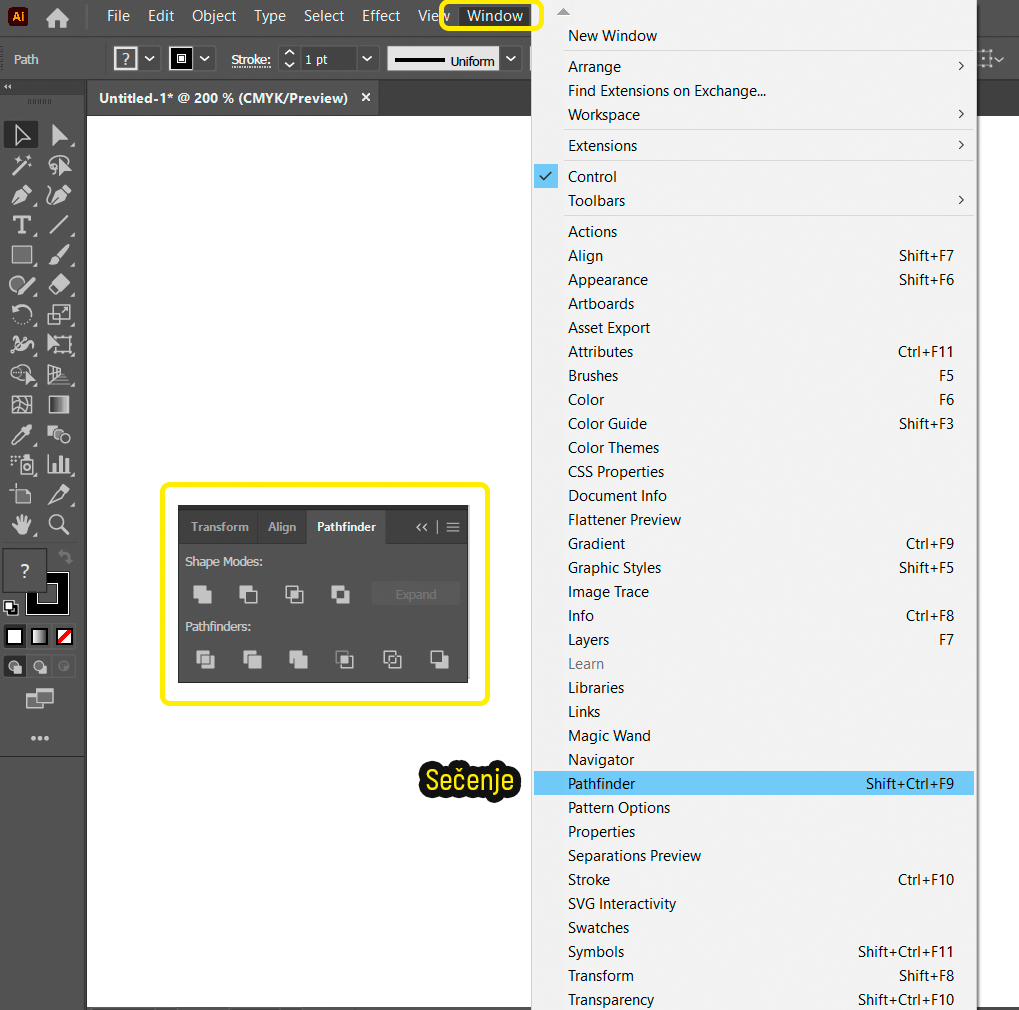This screenshot has height=1010, width=1019.
Task: Open the fill color dropdown arrow
Action: (x=149, y=59)
